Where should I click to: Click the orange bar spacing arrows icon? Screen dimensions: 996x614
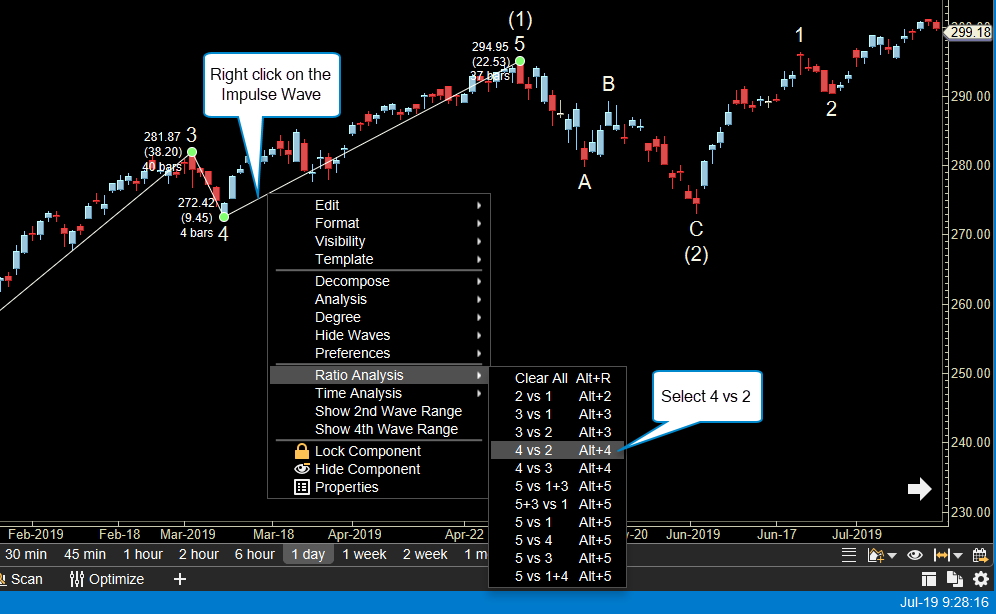click(941, 555)
